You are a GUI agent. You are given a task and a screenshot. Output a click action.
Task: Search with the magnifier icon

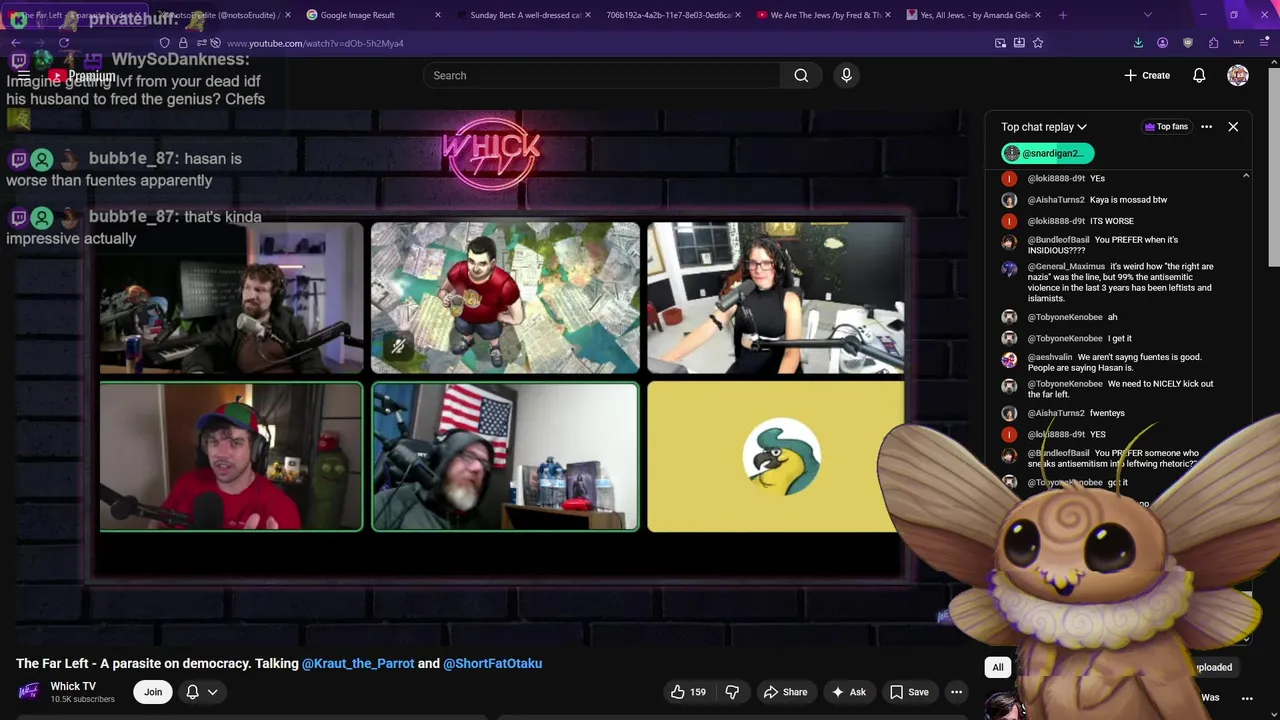click(801, 75)
